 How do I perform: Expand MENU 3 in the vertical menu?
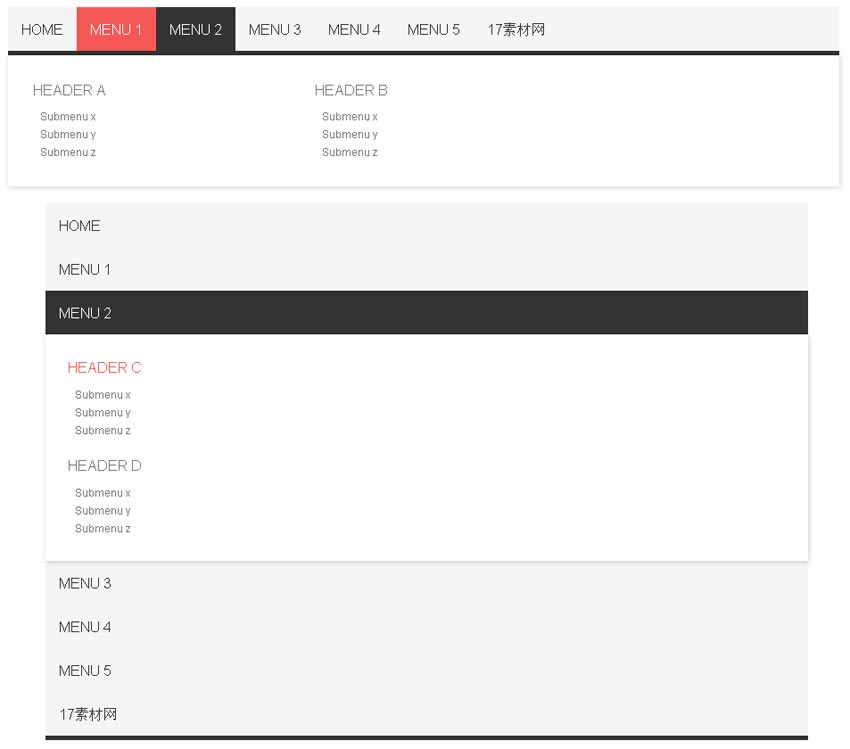[x=427, y=584]
